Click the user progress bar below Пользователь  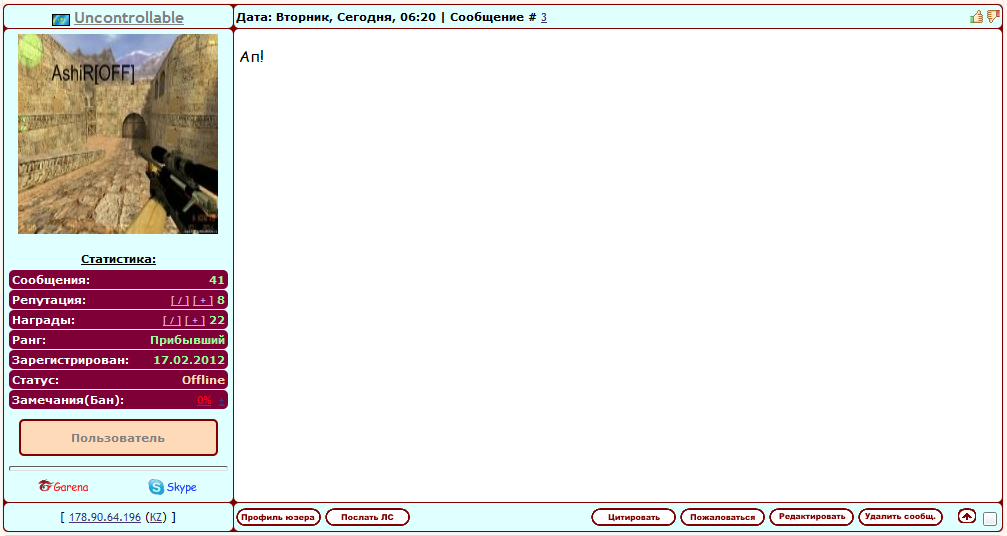tap(118, 469)
